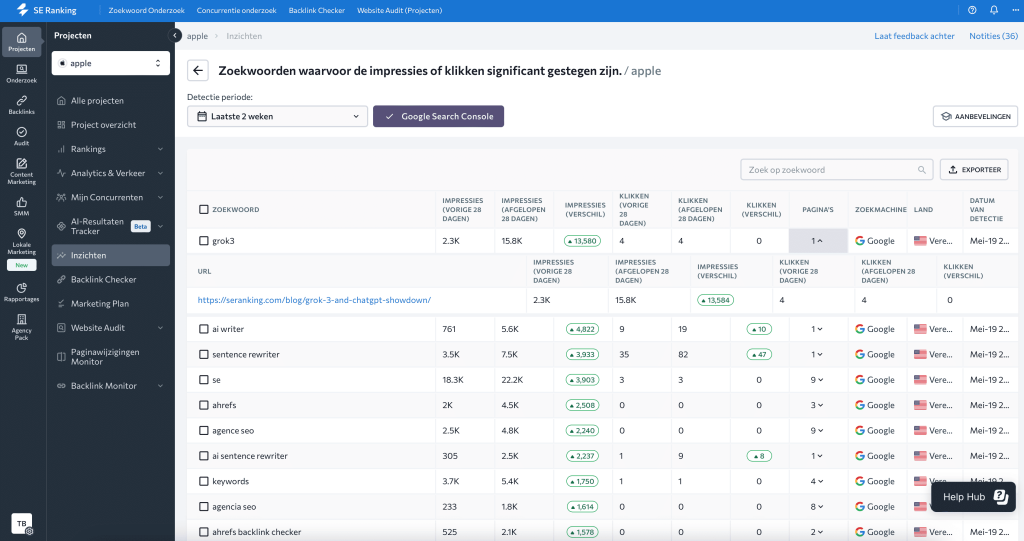The image size is (1024, 541).
Task: Click the Google Search Console button
Action: tap(438, 116)
